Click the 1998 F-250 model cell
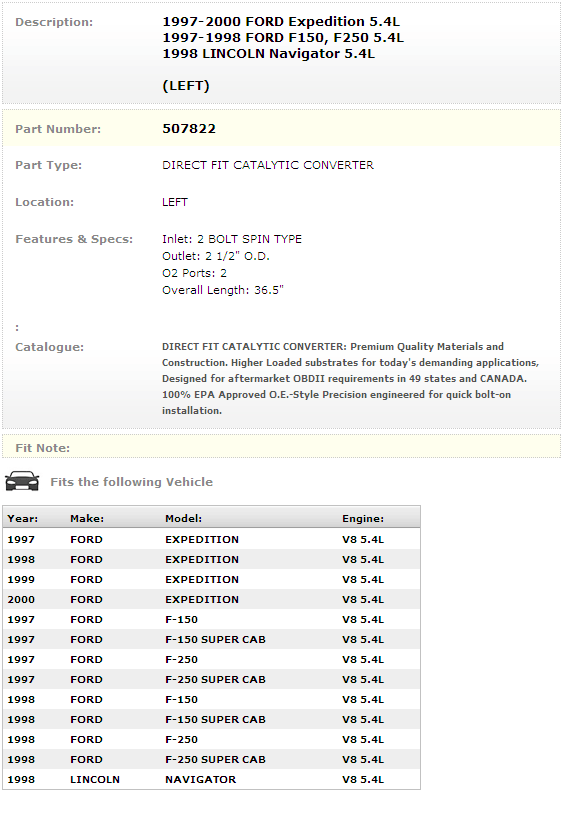Screen dimensions: 570x819 [x=181, y=739]
